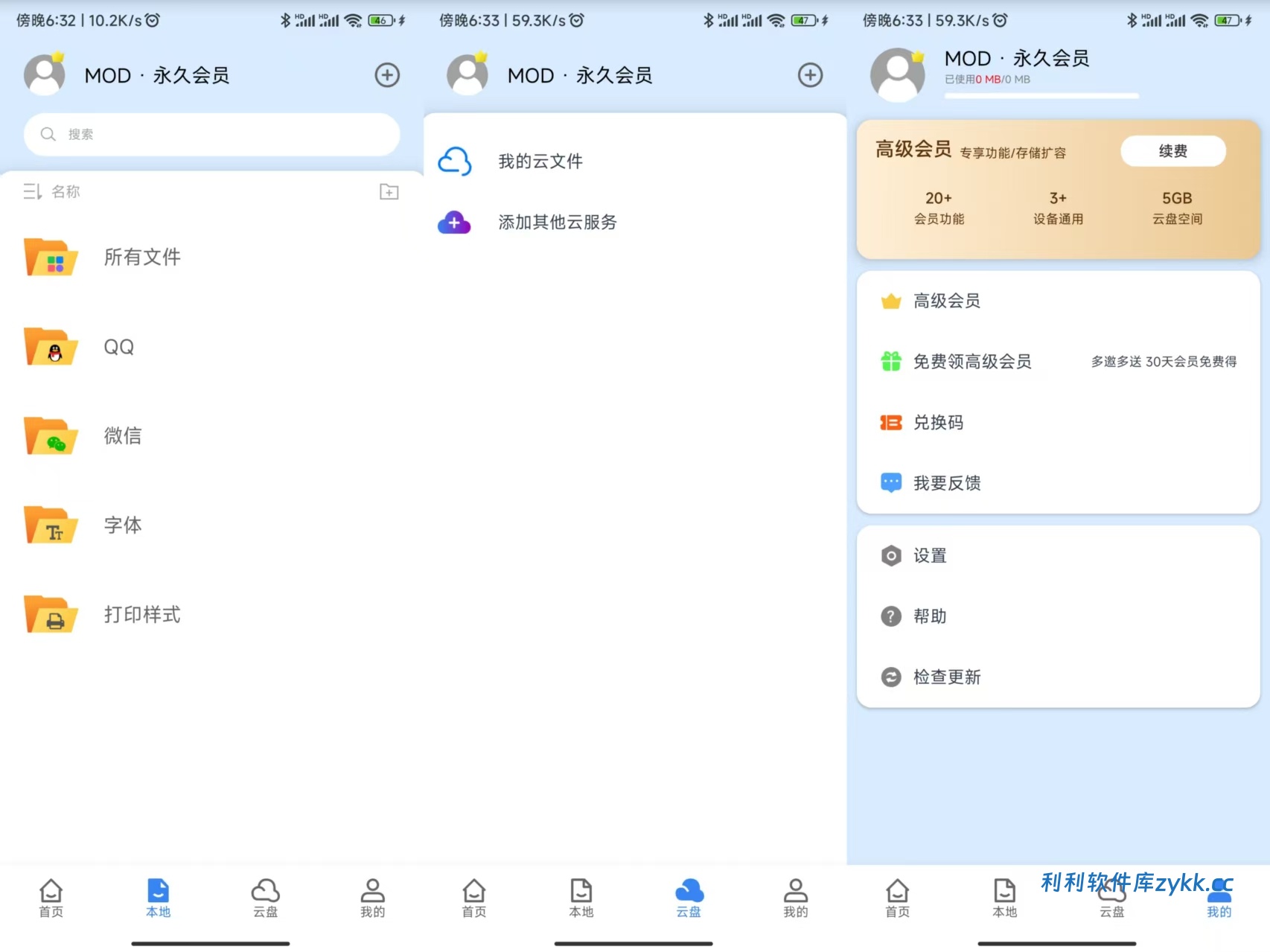The image size is (1270, 952).
Task: Open 兑换码 redeem code entry
Action: pyautogui.click(x=938, y=423)
